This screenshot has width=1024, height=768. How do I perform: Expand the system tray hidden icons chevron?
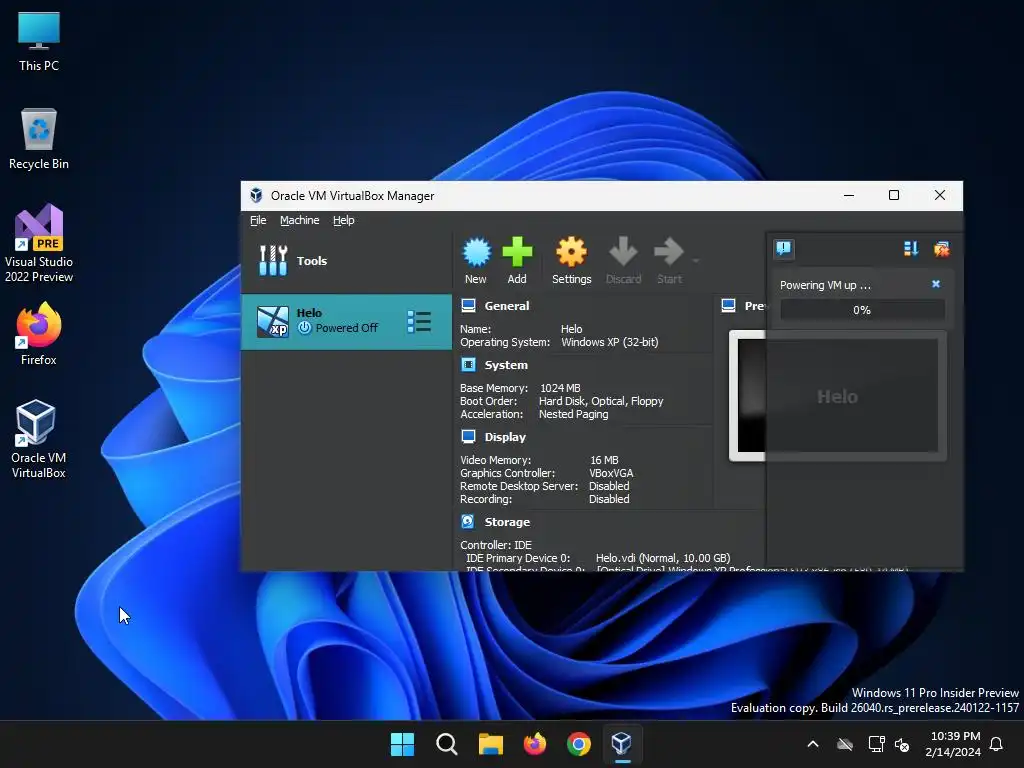pyautogui.click(x=813, y=744)
